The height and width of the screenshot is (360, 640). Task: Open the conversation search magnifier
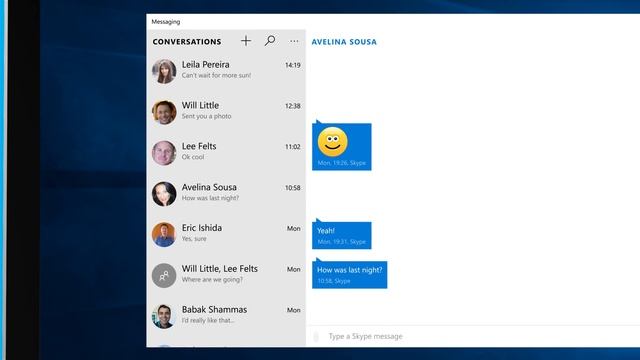click(x=270, y=41)
